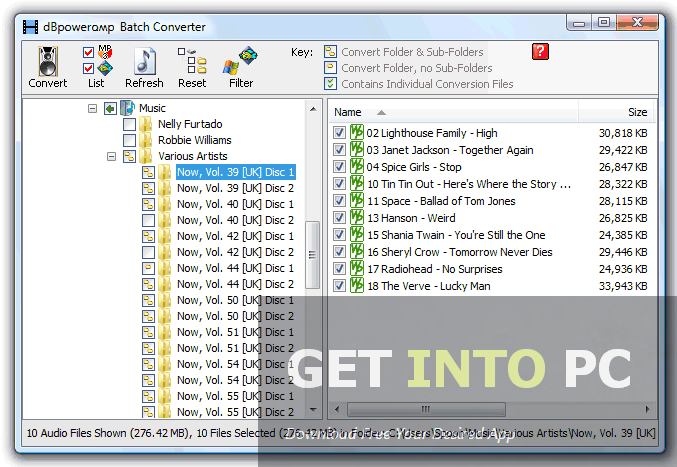Click file icon of 02 Lighthouse Family - High
The image size is (677, 467).
click(357, 133)
